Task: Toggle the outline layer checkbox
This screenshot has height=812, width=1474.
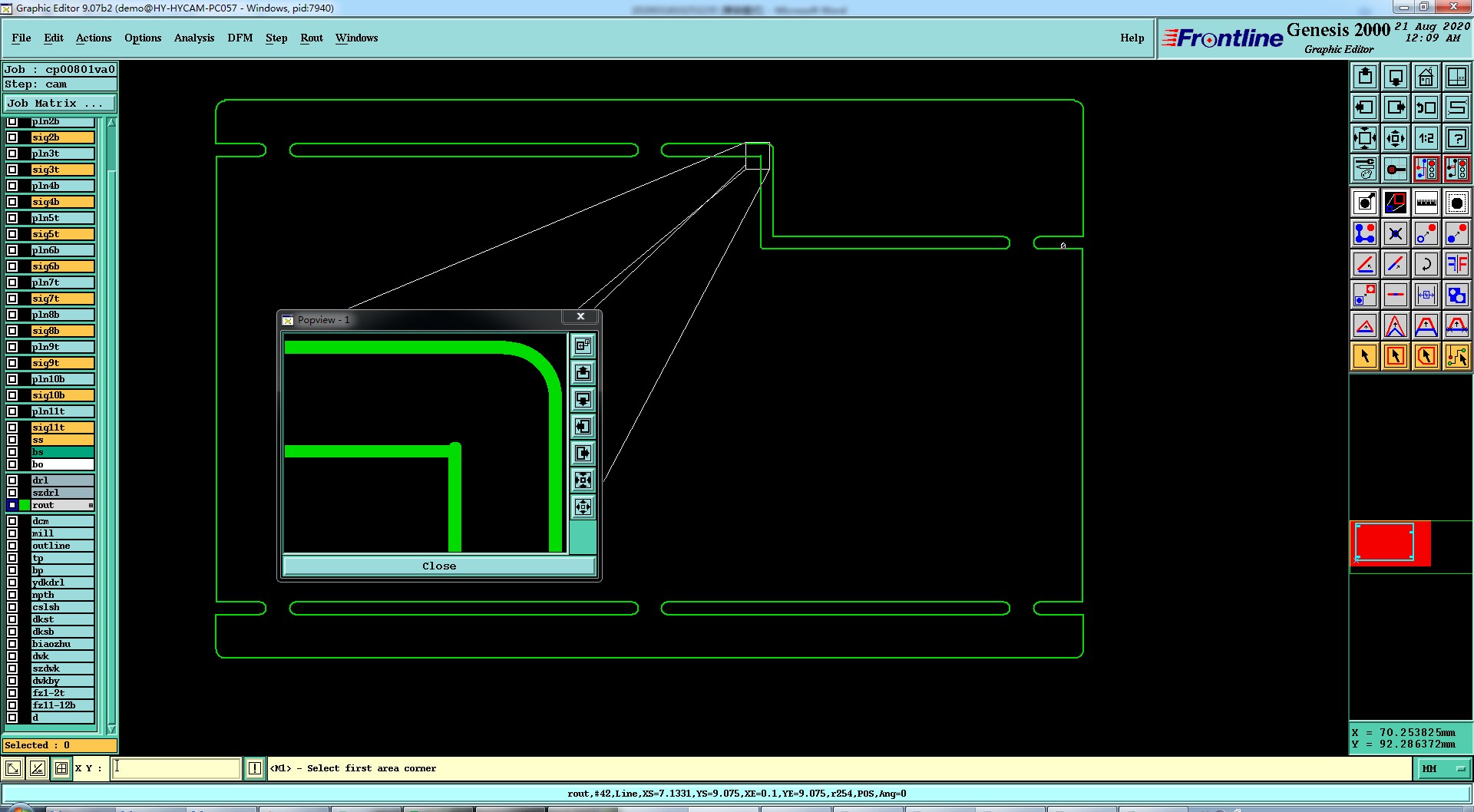Action: [12, 546]
